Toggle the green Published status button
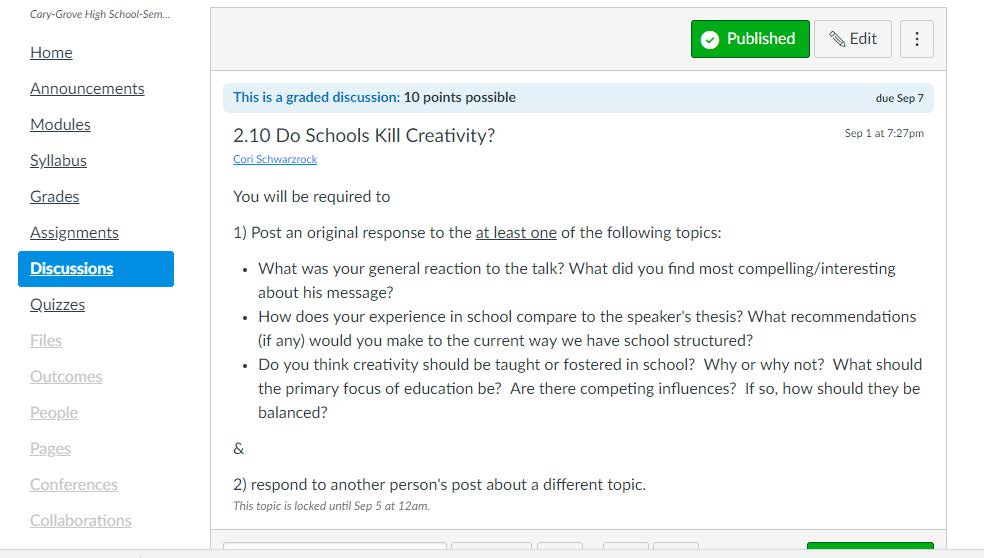984x558 pixels. pos(750,39)
